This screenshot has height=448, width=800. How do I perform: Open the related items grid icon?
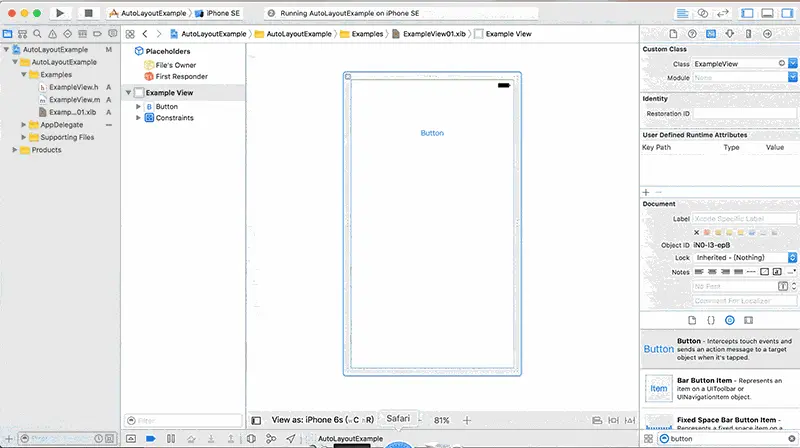pos(130,34)
